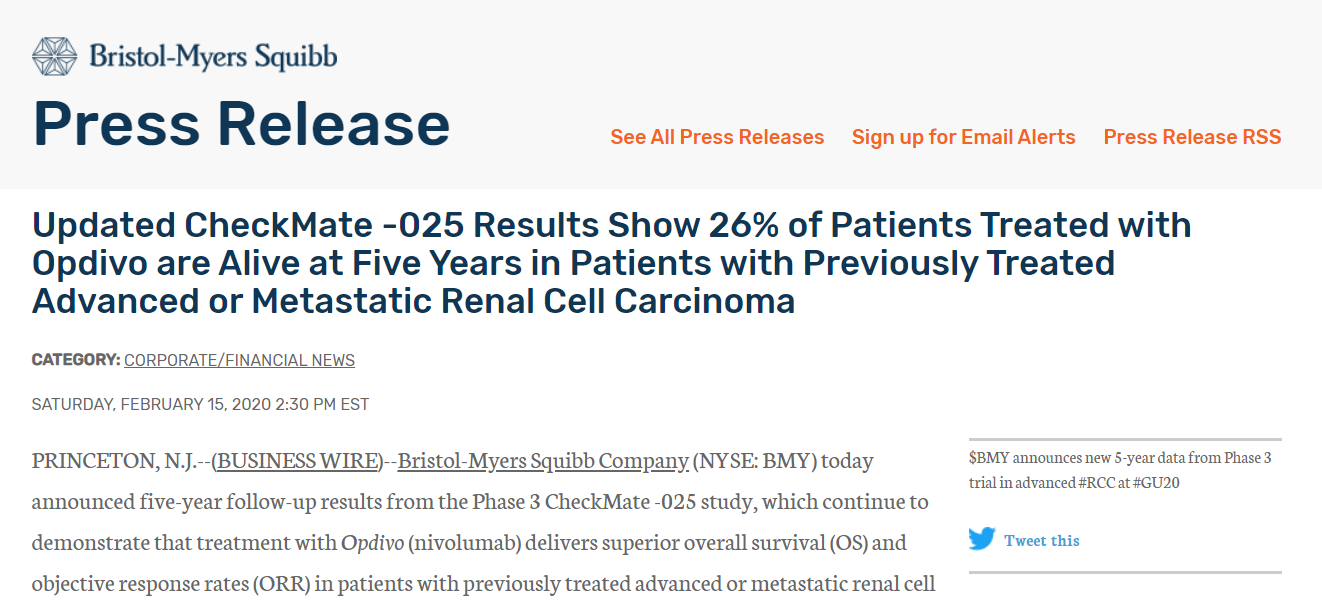Click the $BMY announces tweet text
Screen dimensions: 1322x610
coord(1120,470)
